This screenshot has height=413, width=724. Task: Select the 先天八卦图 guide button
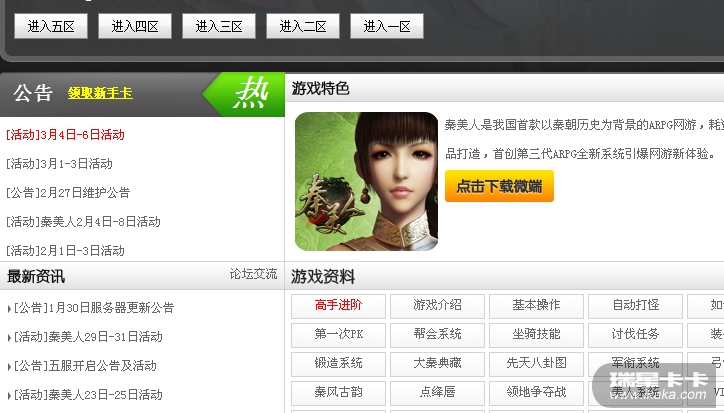click(x=536, y=364)
